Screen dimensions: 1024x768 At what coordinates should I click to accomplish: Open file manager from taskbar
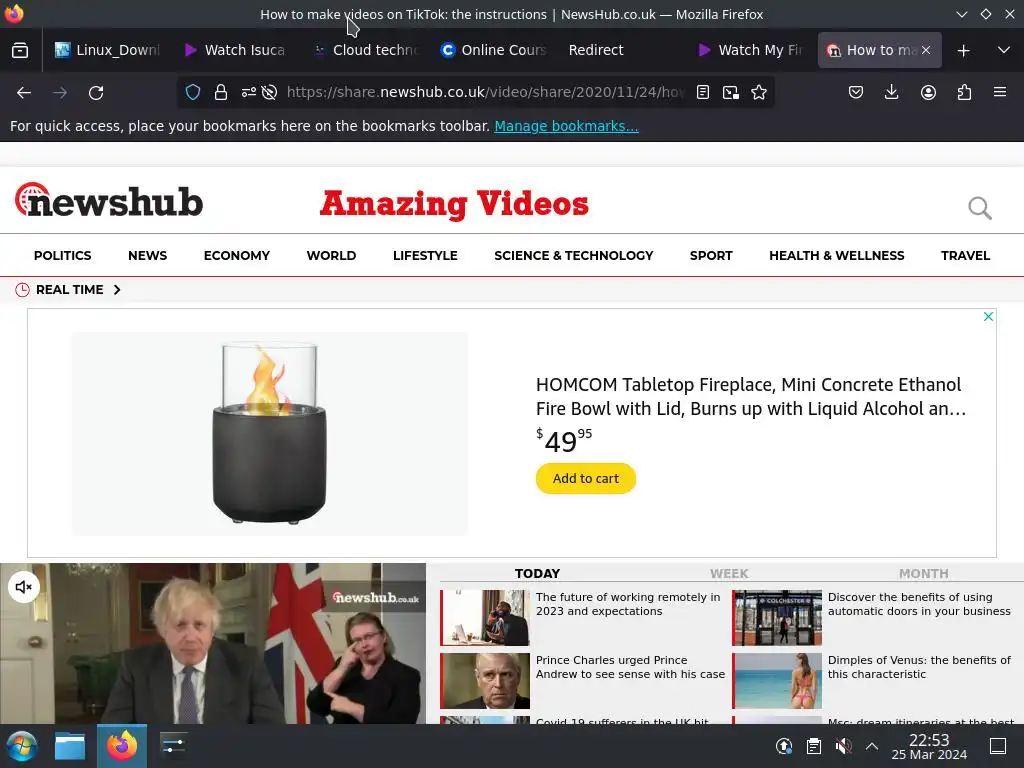[x=70, y=746]
